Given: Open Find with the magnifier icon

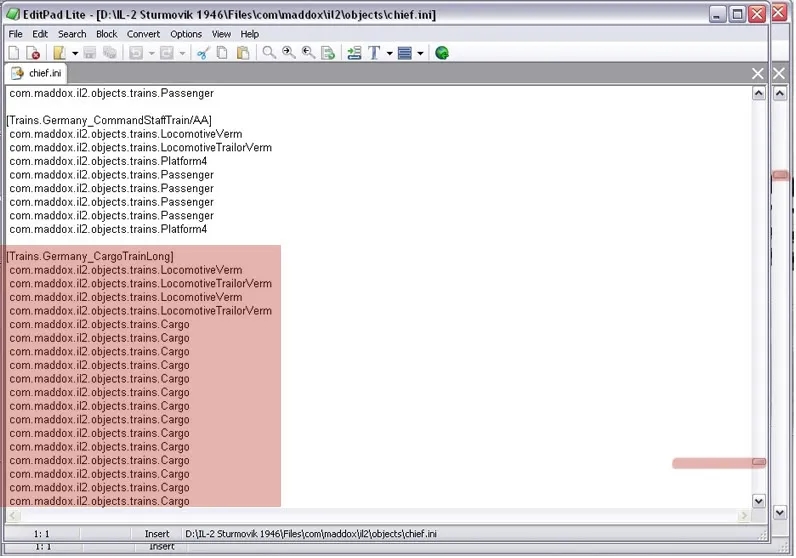Looking at the screenshot, I should (269, 53).
